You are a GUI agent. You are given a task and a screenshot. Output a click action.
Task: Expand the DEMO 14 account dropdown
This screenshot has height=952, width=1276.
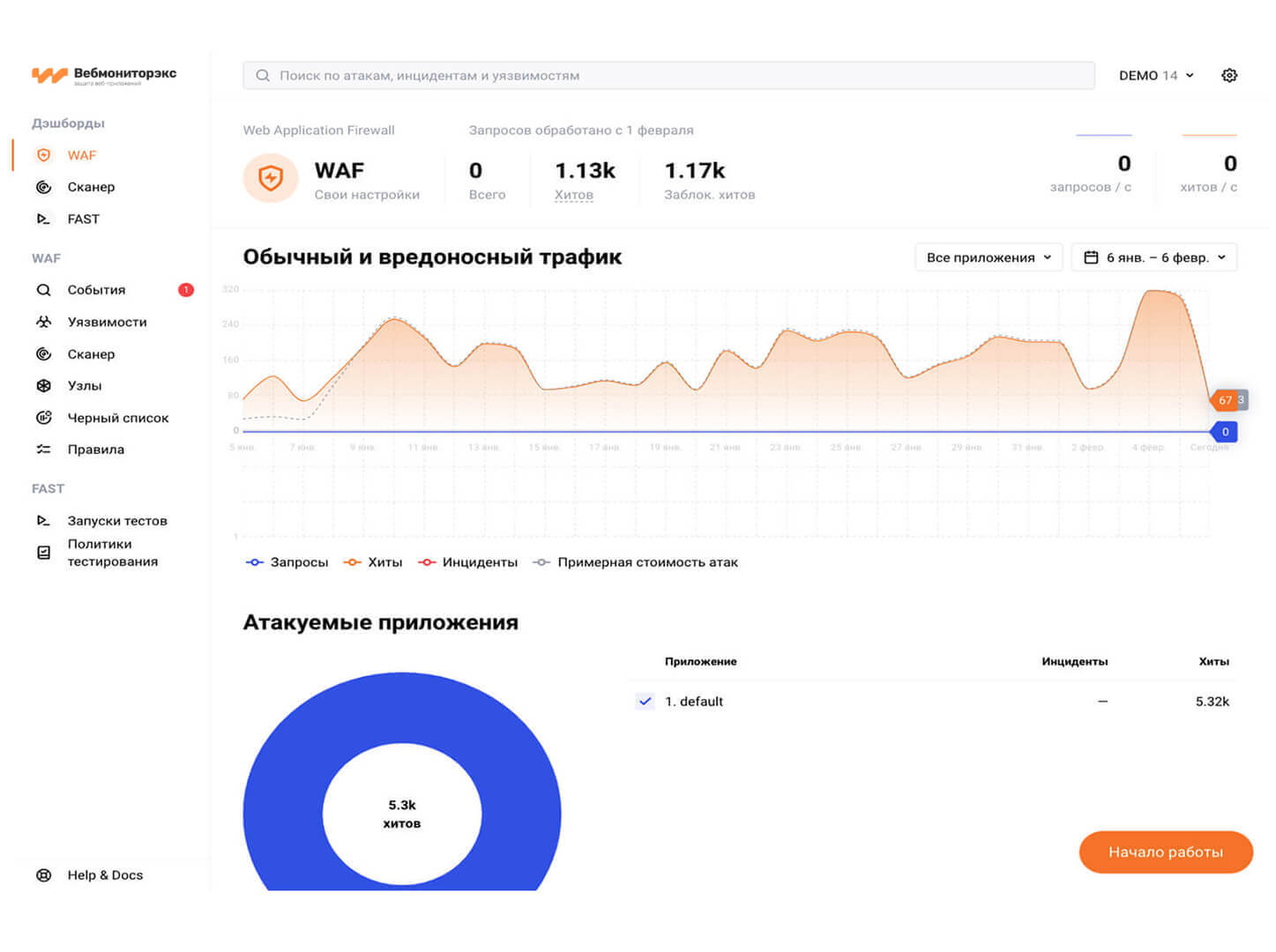[1155, 76]
